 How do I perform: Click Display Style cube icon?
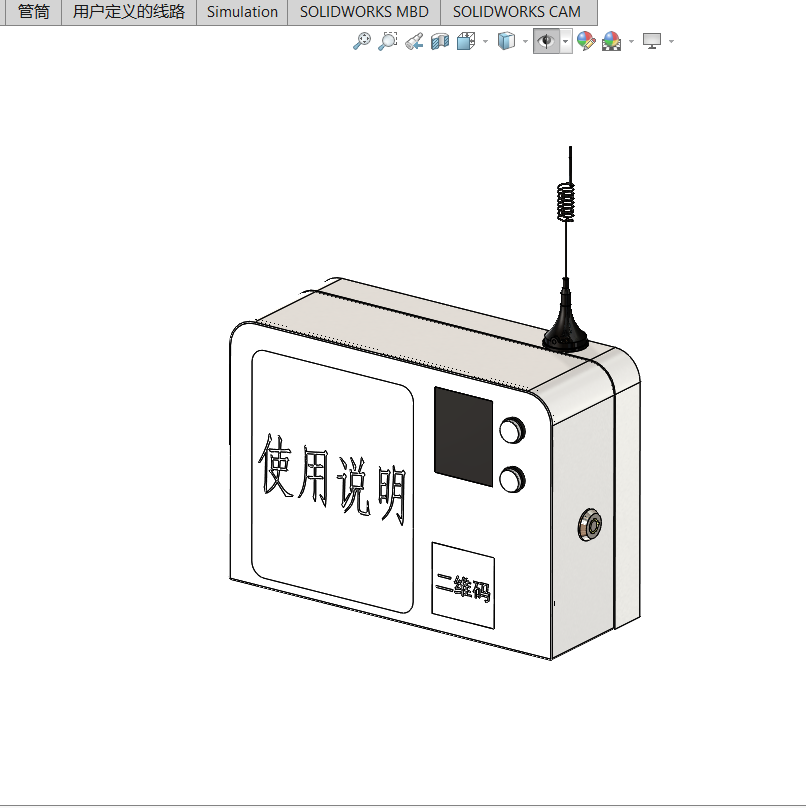506,41
